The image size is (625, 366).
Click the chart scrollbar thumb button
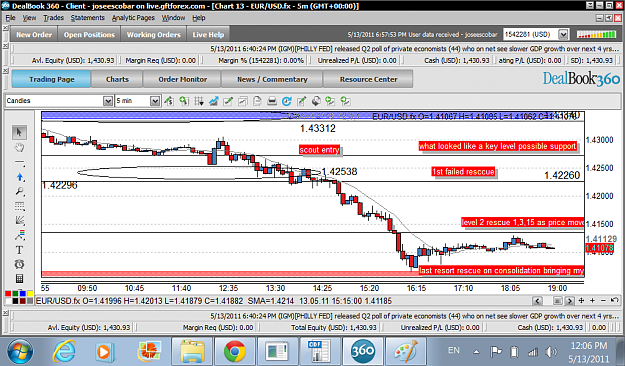558,301
